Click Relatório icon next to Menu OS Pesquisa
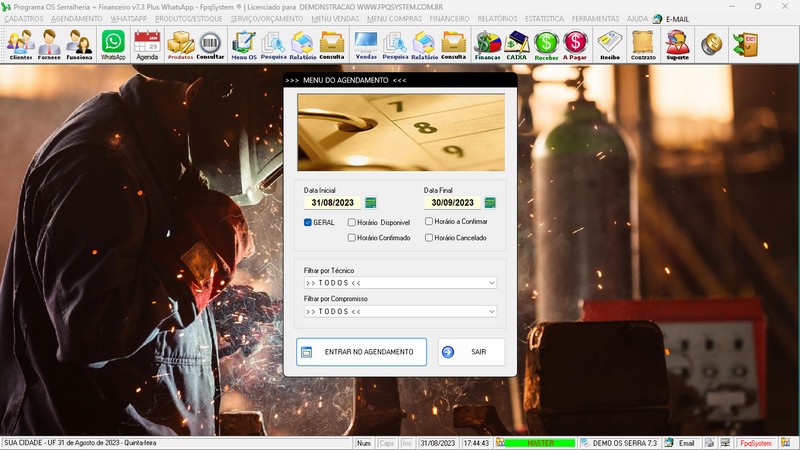The height and width of the screenshot is (450, 800). point(303,44)
